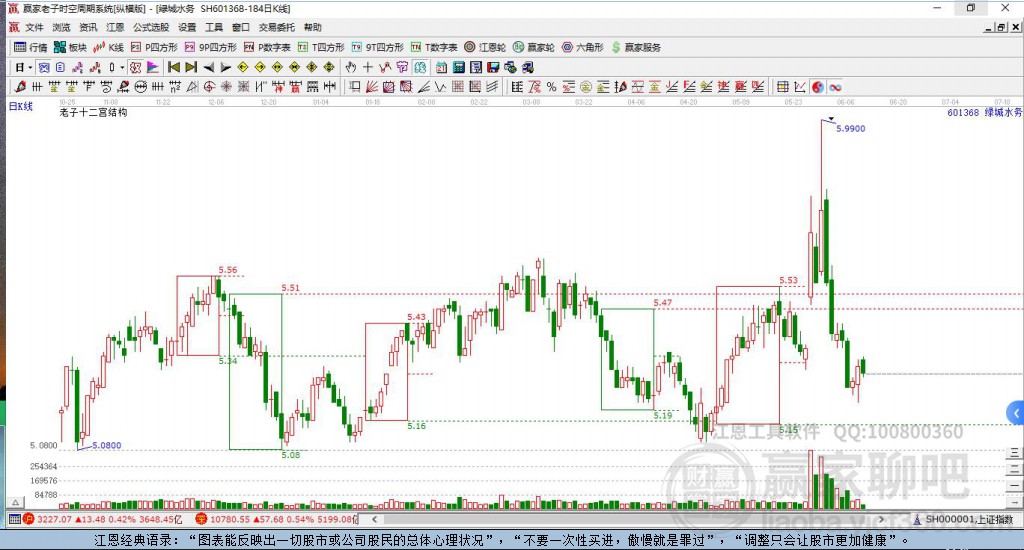Screen dimensions: 1024x550
Task: Click the last yellow diamond icon
Action: [329, 67]
